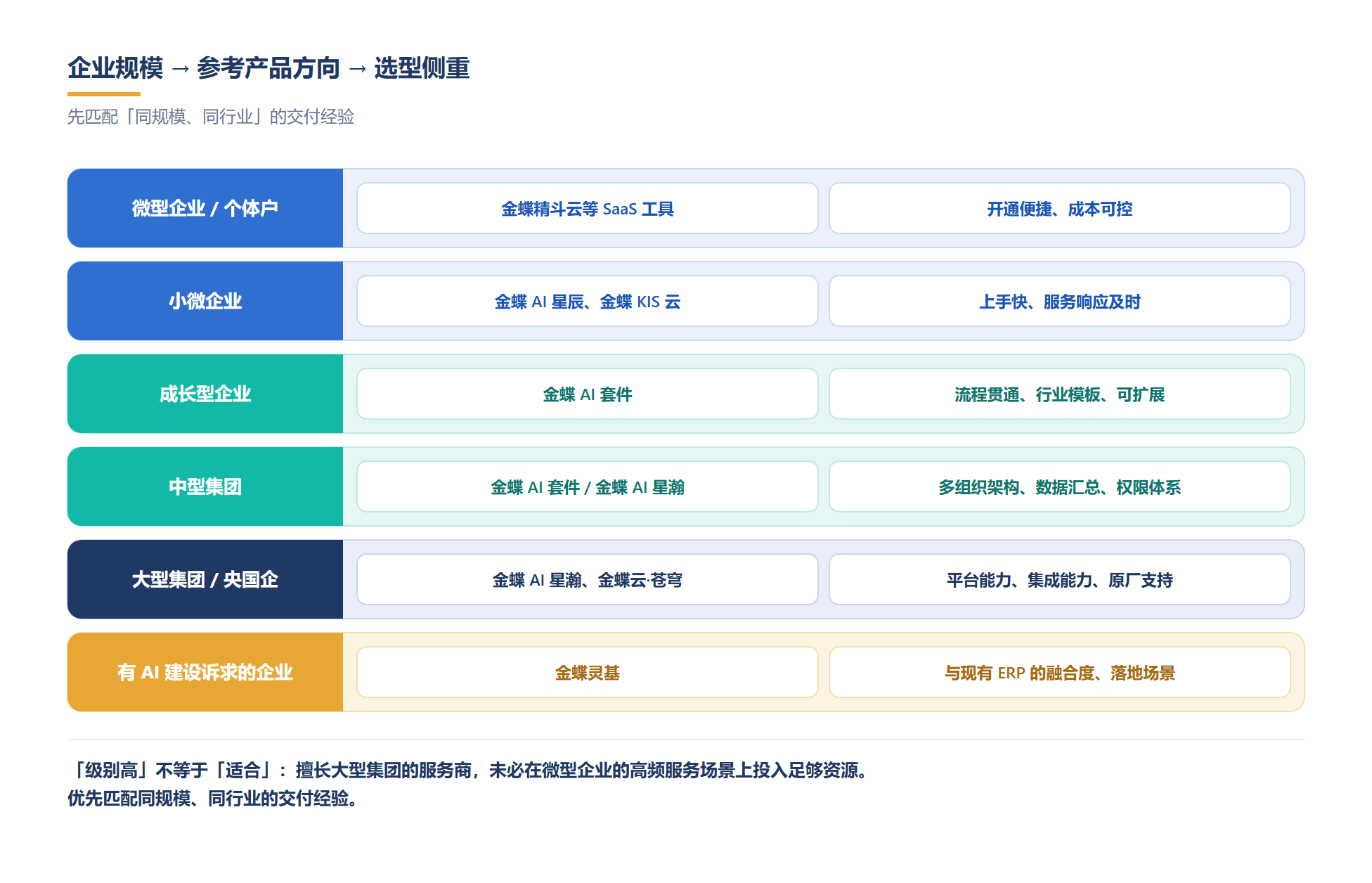Click the 开通便捷、成本可控 cell

(1060, 208)
